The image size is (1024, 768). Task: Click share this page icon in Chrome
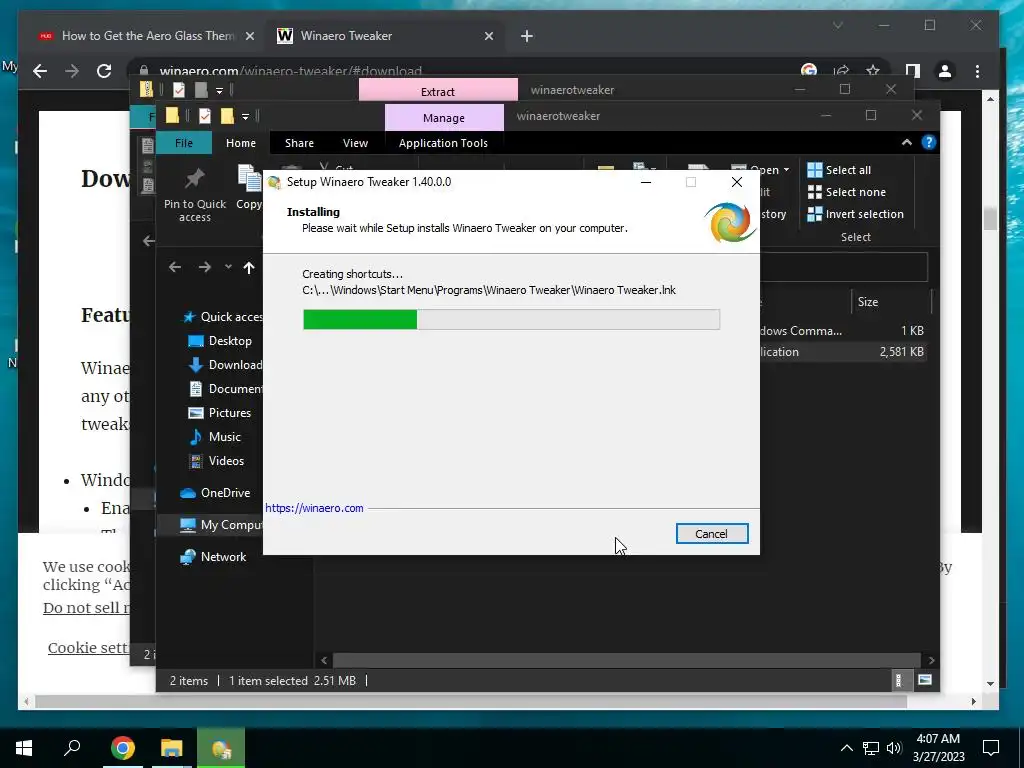(841, 71)
